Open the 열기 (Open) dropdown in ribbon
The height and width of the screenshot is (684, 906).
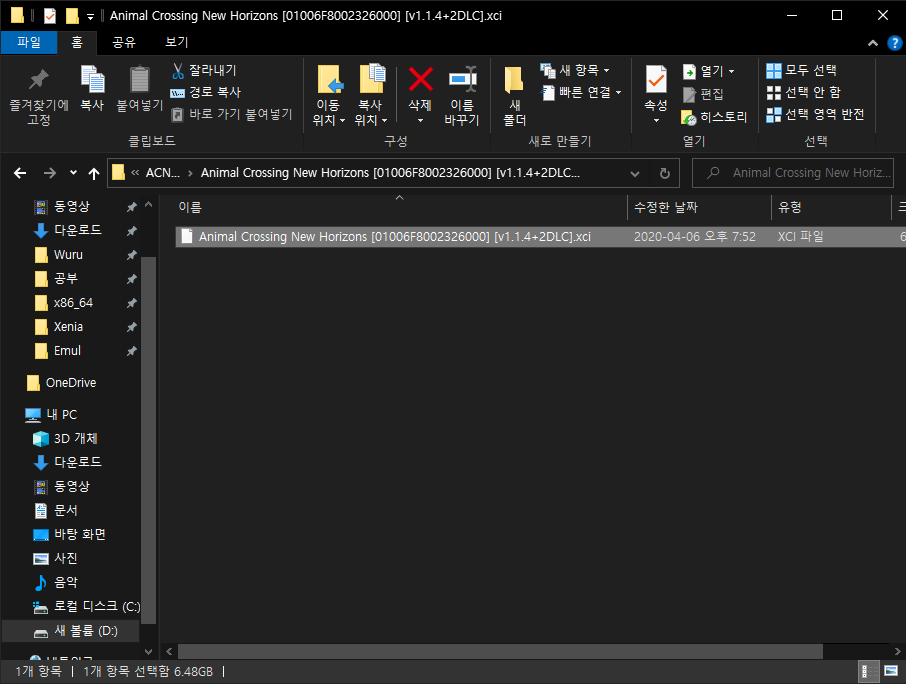pos(708,71)
